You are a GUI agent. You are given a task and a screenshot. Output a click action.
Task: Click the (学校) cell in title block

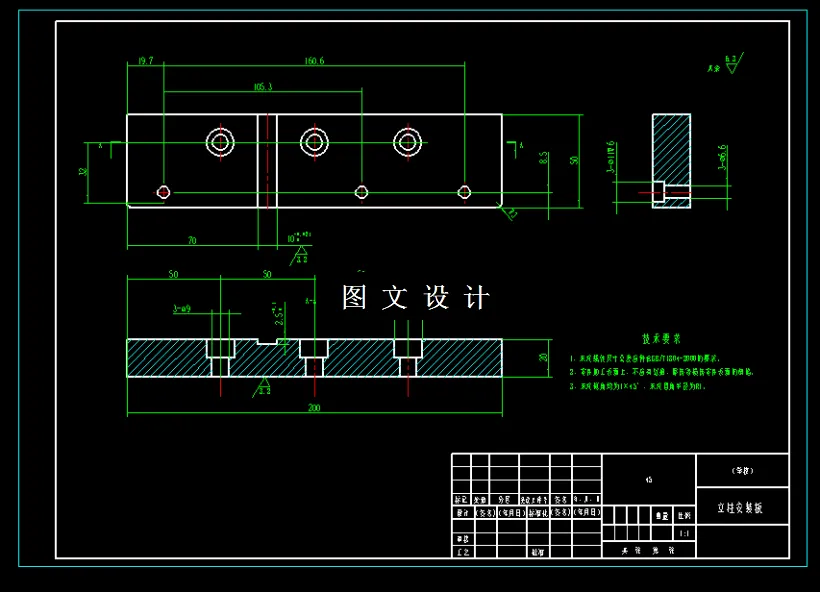[x=742, y=471]
